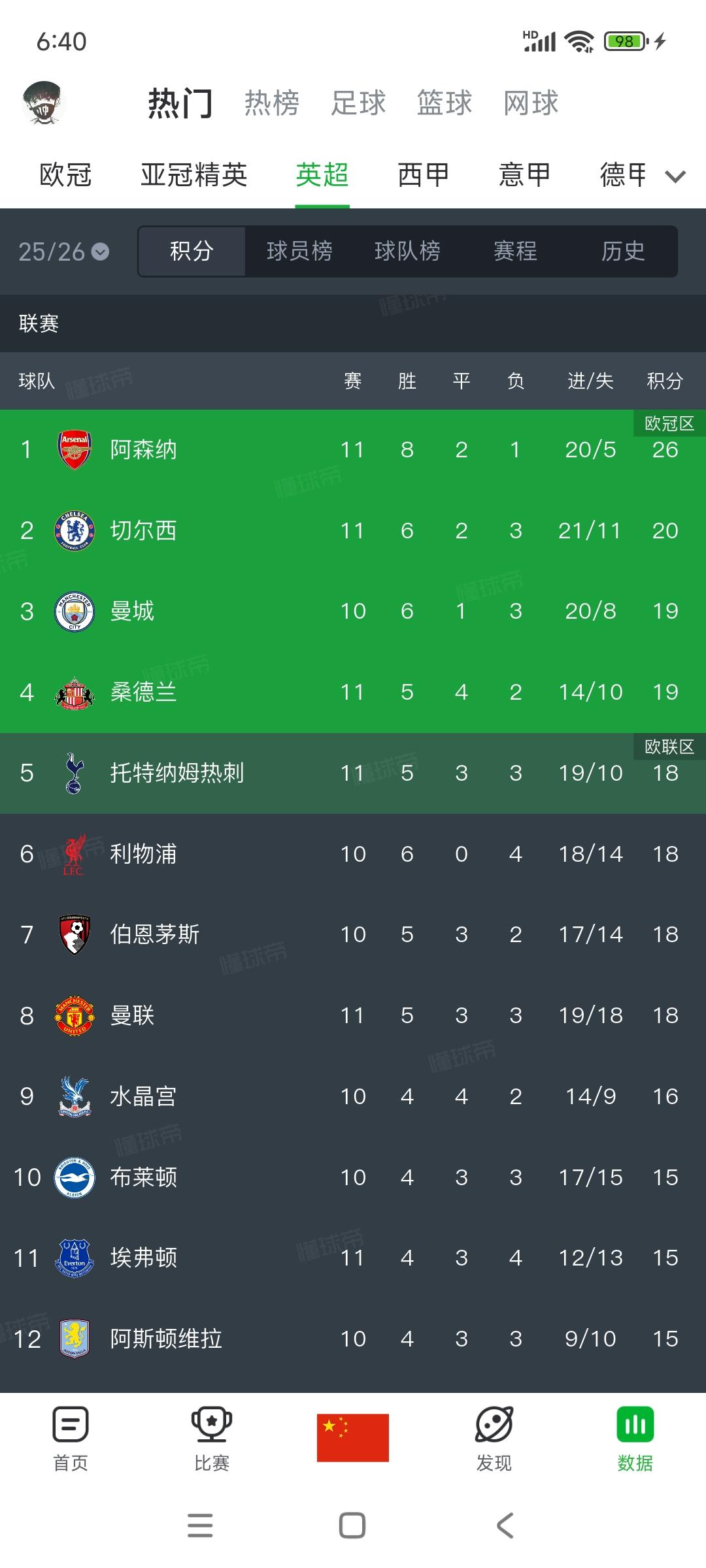The image size is (706, 1568).
Task: Expand the 25/26 season selector
Action: pyautogui.click(x=62, y=250)
